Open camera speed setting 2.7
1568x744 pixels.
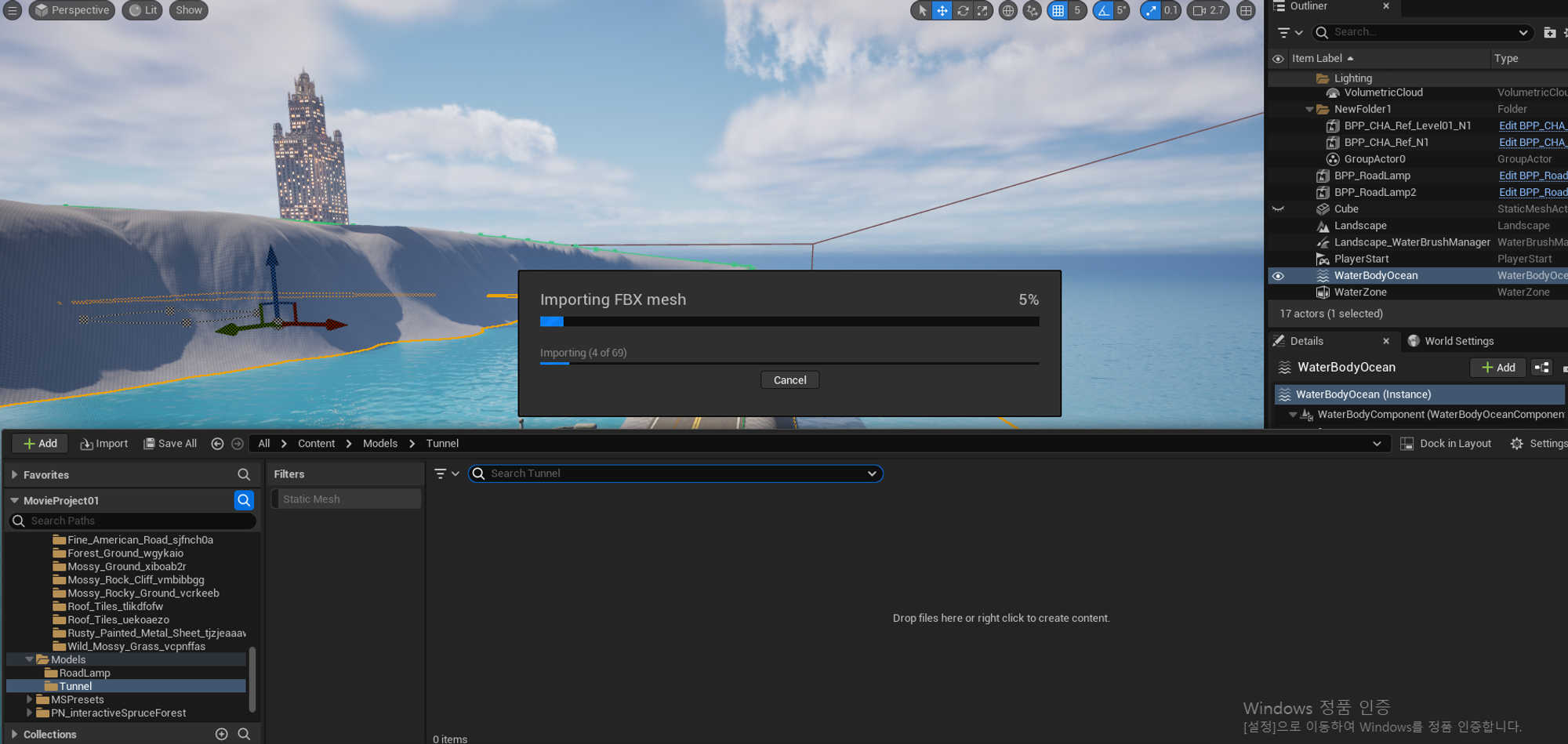[1208, 10]
